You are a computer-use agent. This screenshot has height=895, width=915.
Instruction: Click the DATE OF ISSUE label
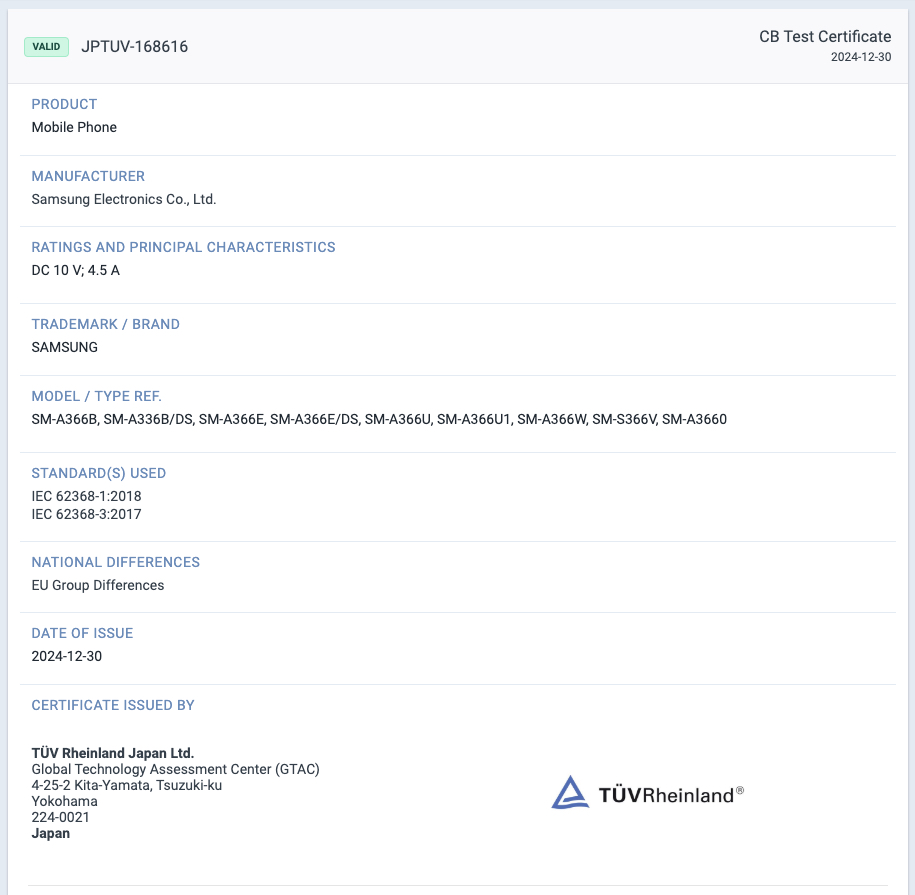[x=82, y=633]
